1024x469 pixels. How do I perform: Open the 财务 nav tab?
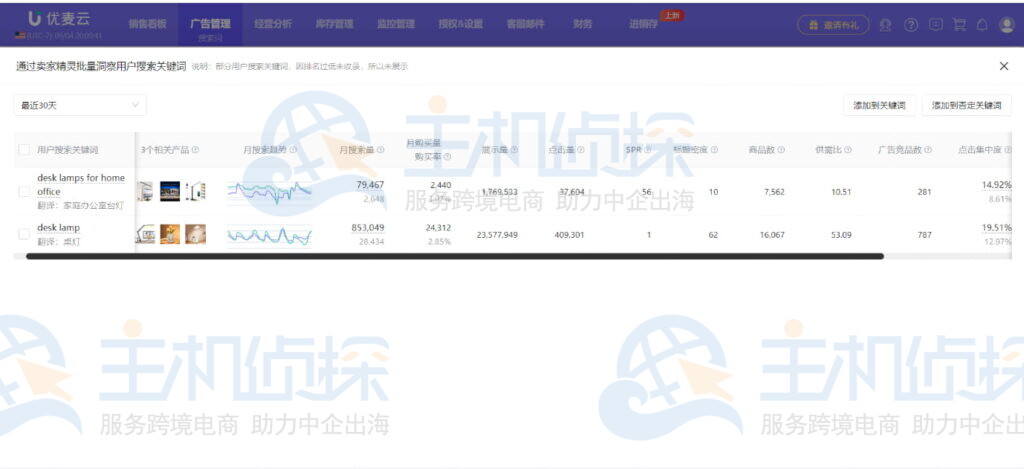click(x=583, y=24)
